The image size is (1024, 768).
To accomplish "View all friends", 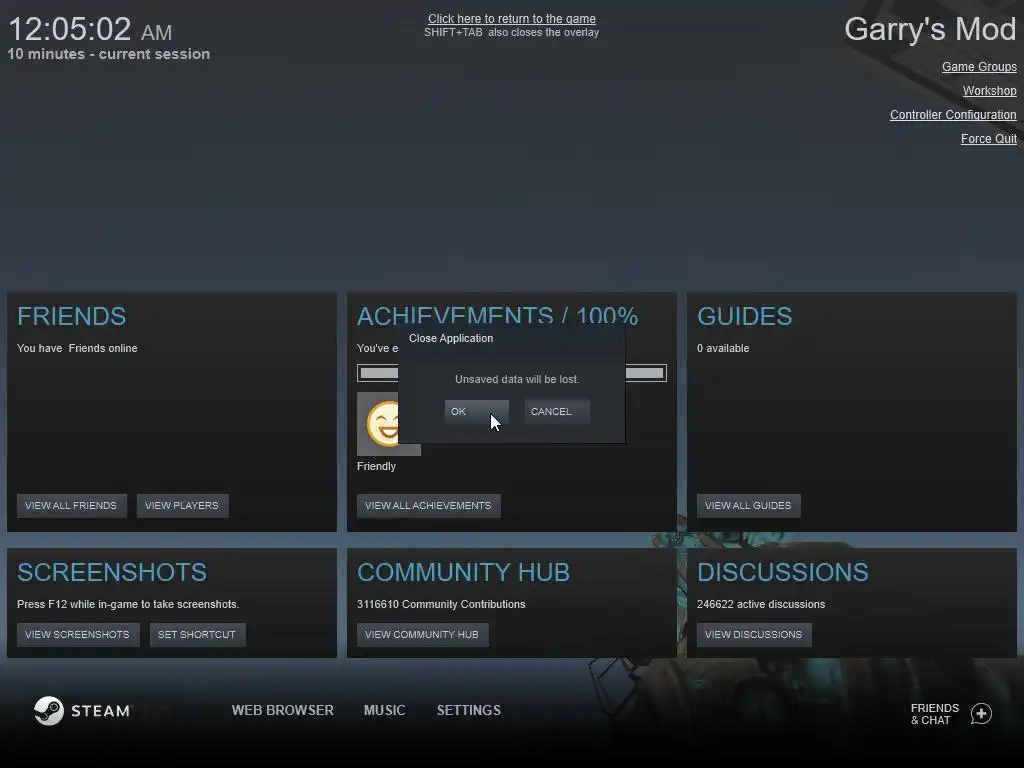I will pyautogui.click(x=71, y=505).
